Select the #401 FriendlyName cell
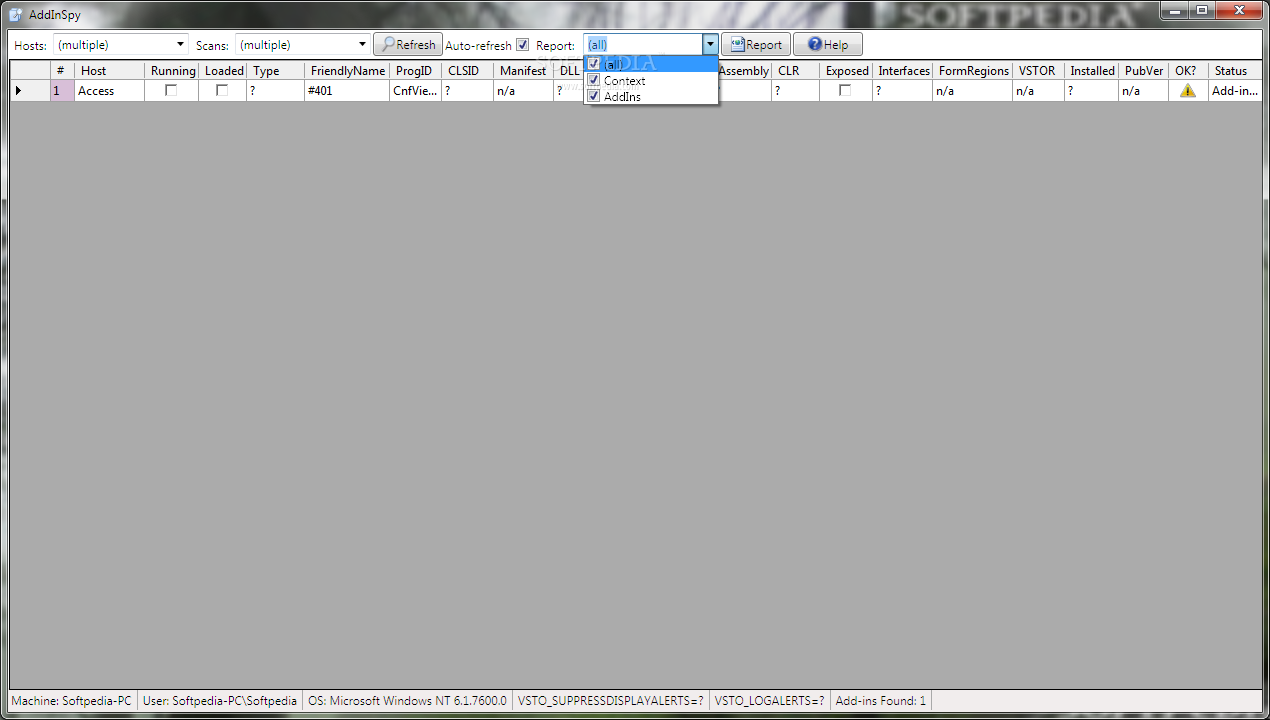The height and width of the screenshot is (720, 1270). pyautogui.click(x=347, y=91)
